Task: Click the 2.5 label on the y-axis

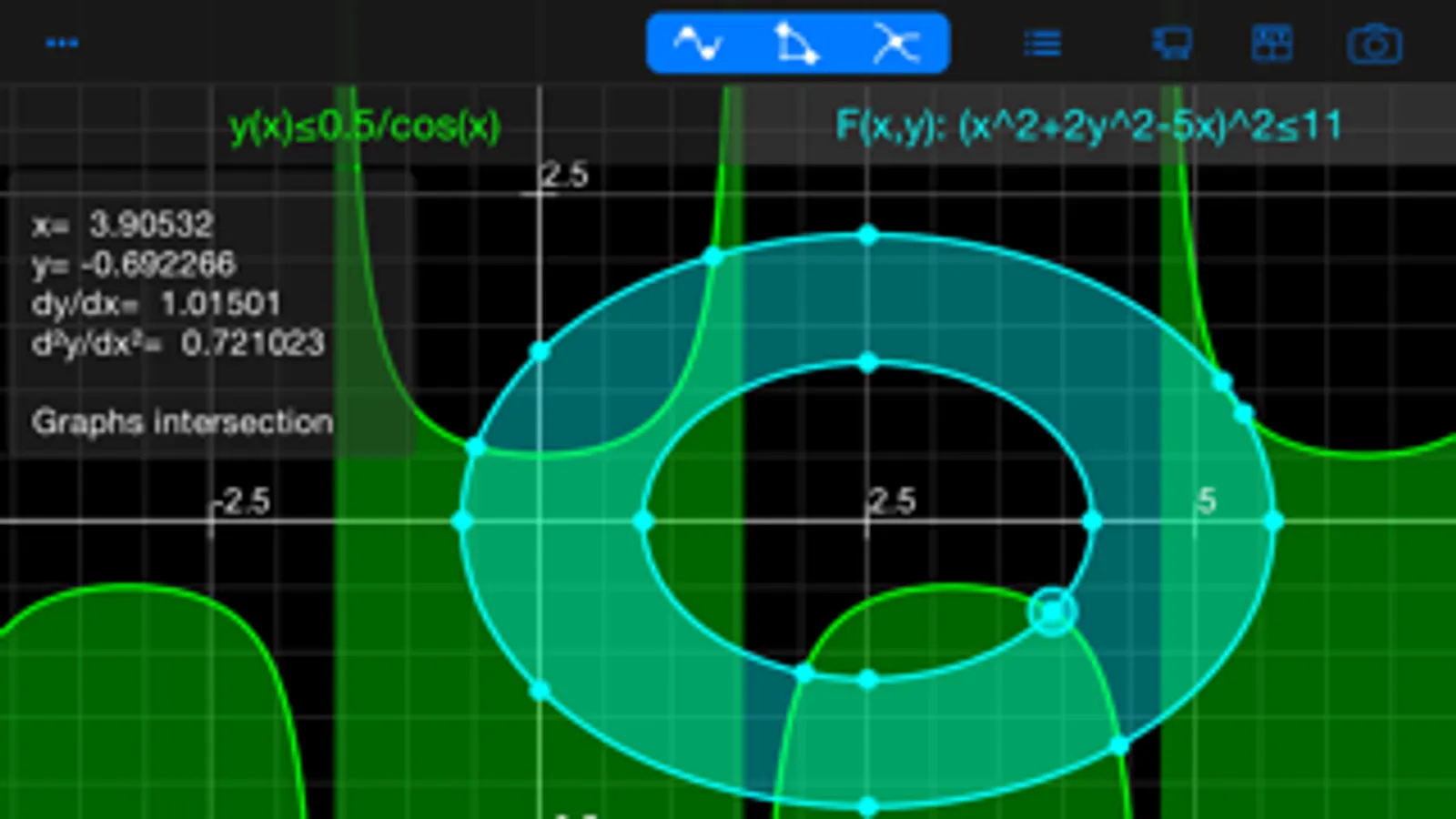Action: coord(565,174)
